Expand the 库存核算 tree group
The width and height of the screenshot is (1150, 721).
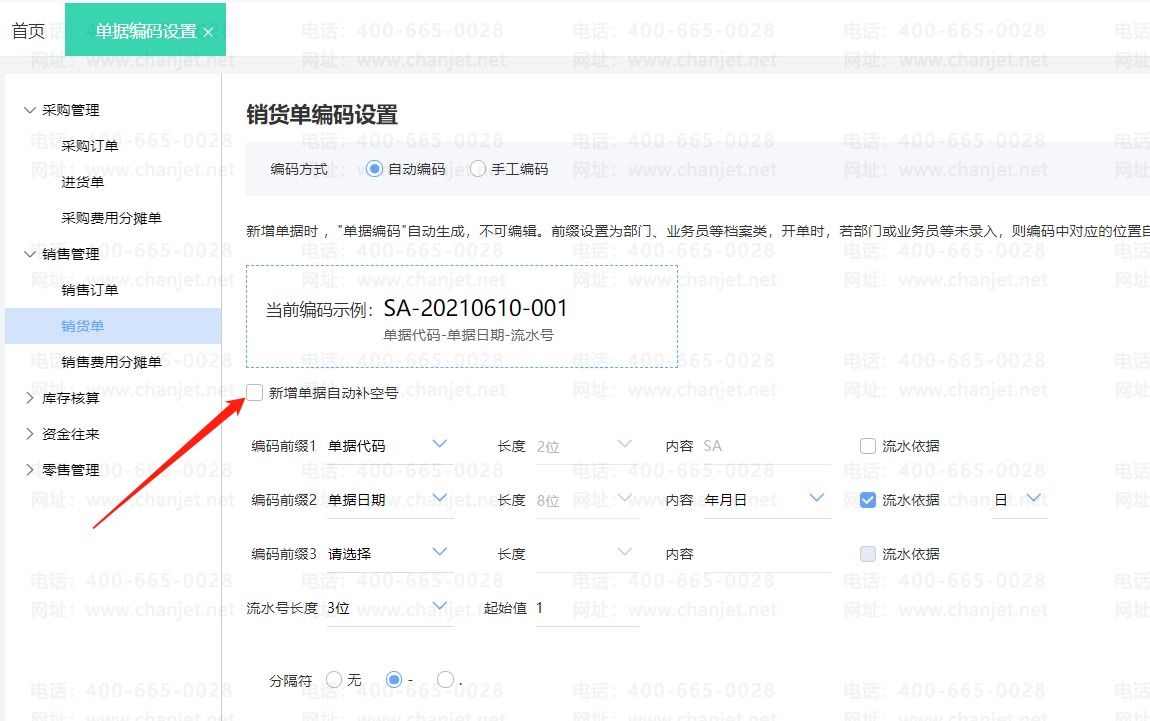point(29,398)
